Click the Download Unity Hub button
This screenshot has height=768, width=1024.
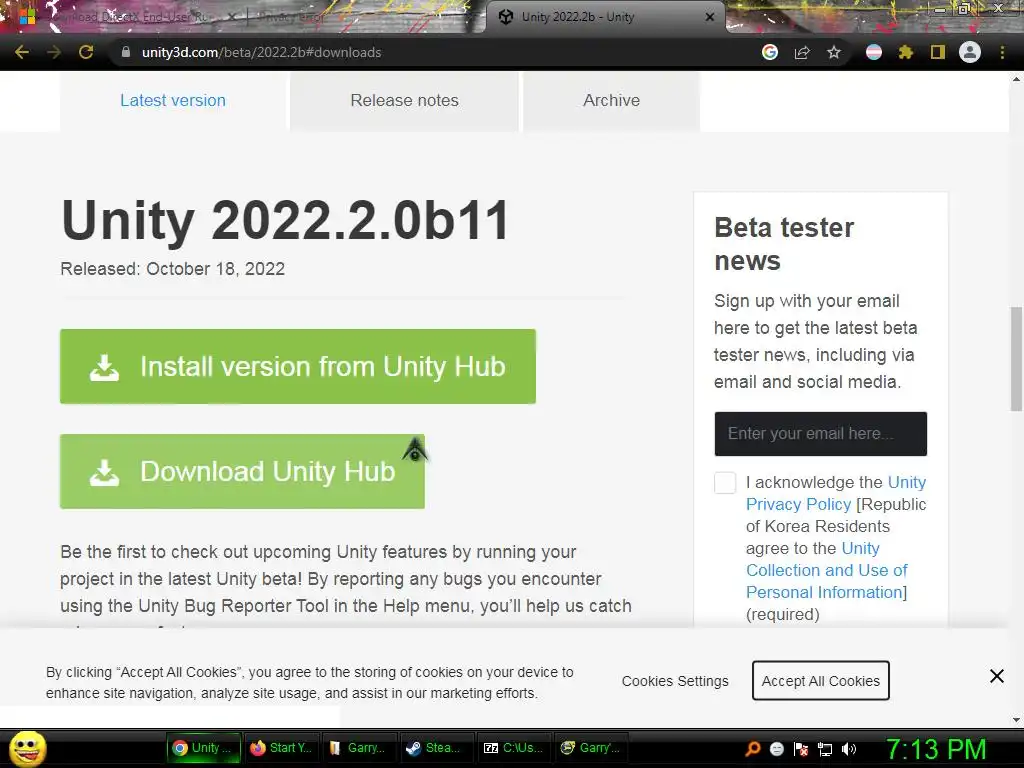pos(242,472)
